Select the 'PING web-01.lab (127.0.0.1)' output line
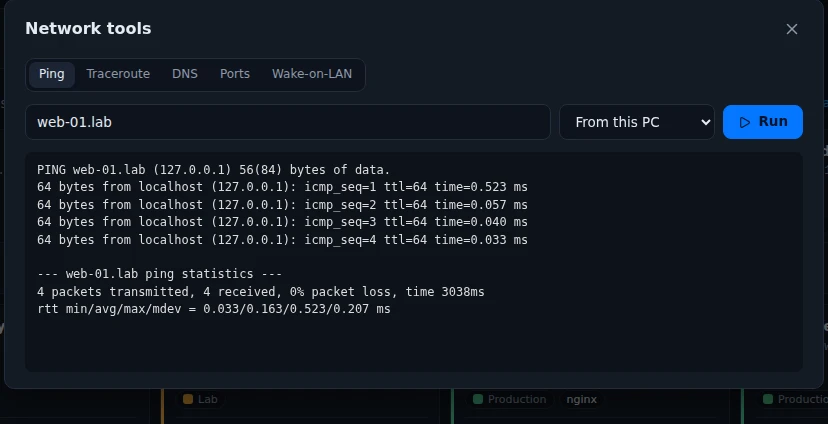Image resolution: width=828 pixels, height=424 pixels. click(213, 170)
